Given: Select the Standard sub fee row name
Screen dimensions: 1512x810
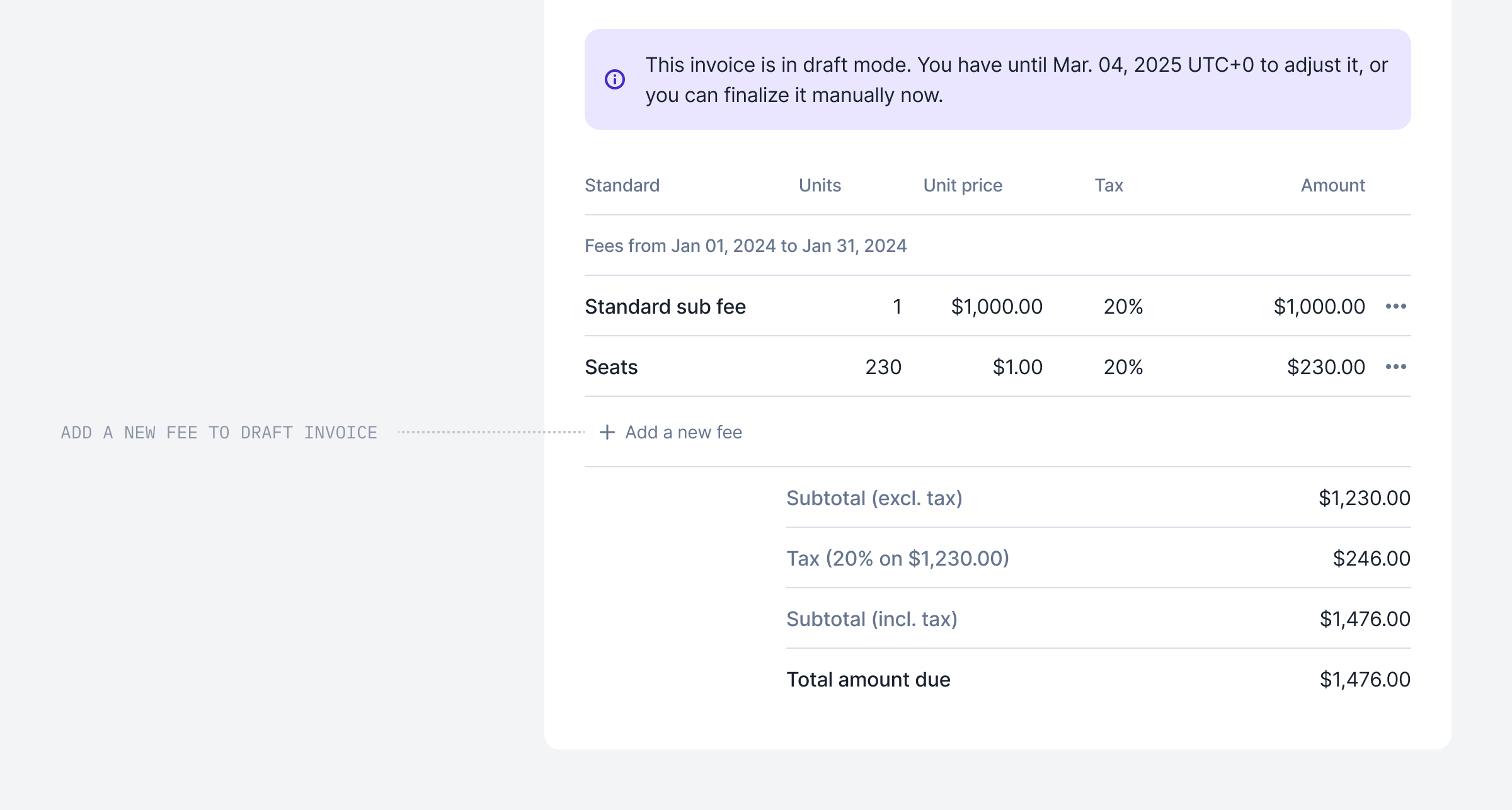Looking at the screenshot, I should click(665, 307).
